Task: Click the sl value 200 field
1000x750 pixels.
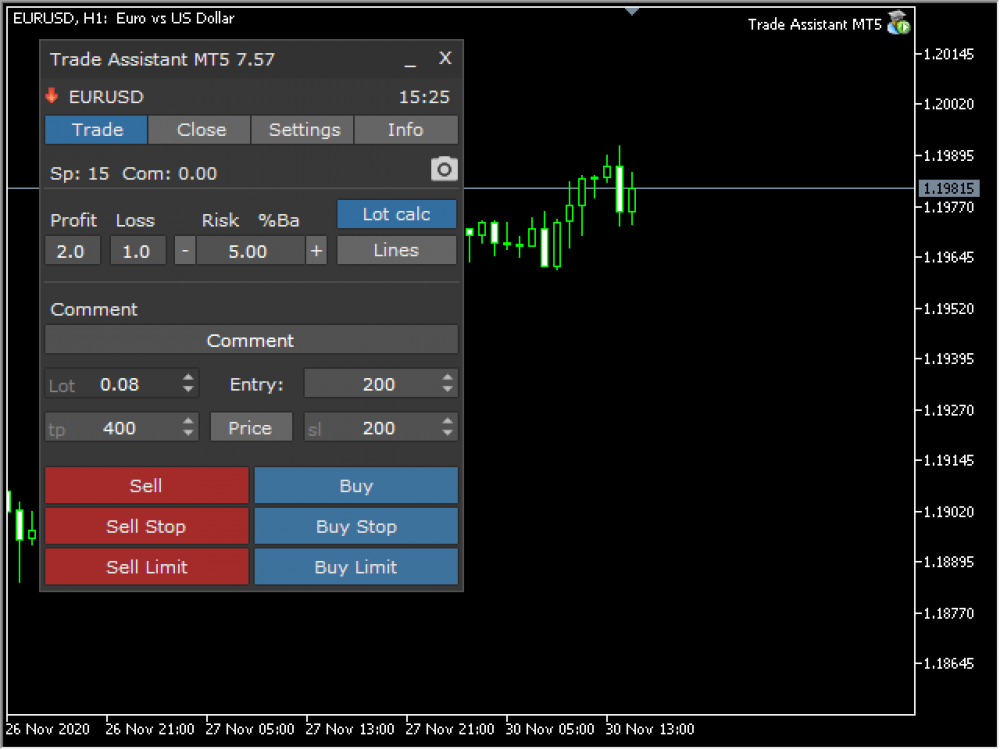Action: coord(380,428)
